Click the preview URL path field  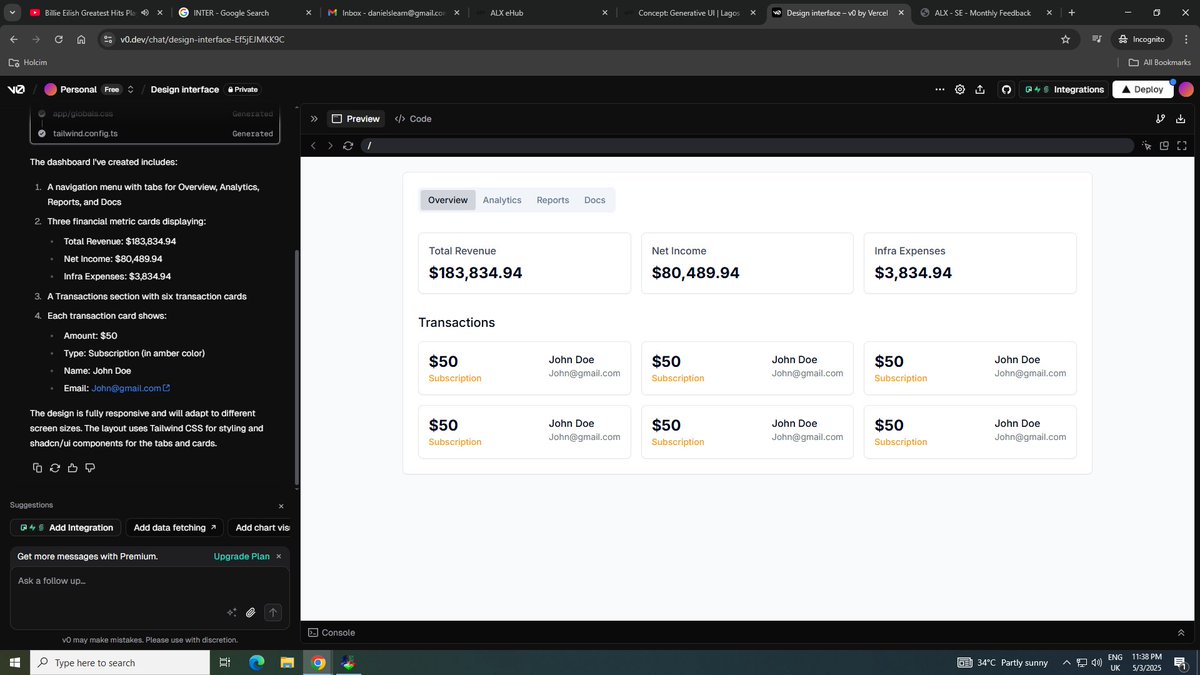click(748, 145)
